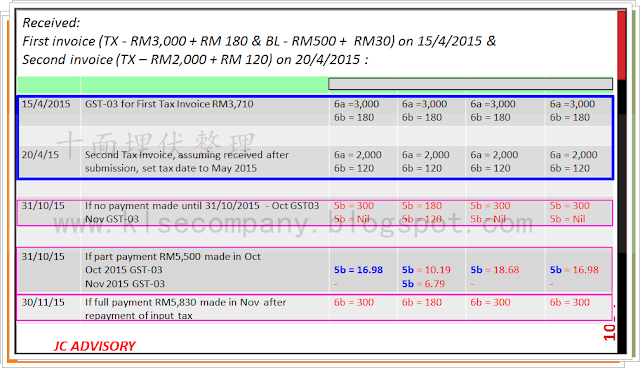
Task: Click the date cell '30/11/15'
Action: click(43, 302)
